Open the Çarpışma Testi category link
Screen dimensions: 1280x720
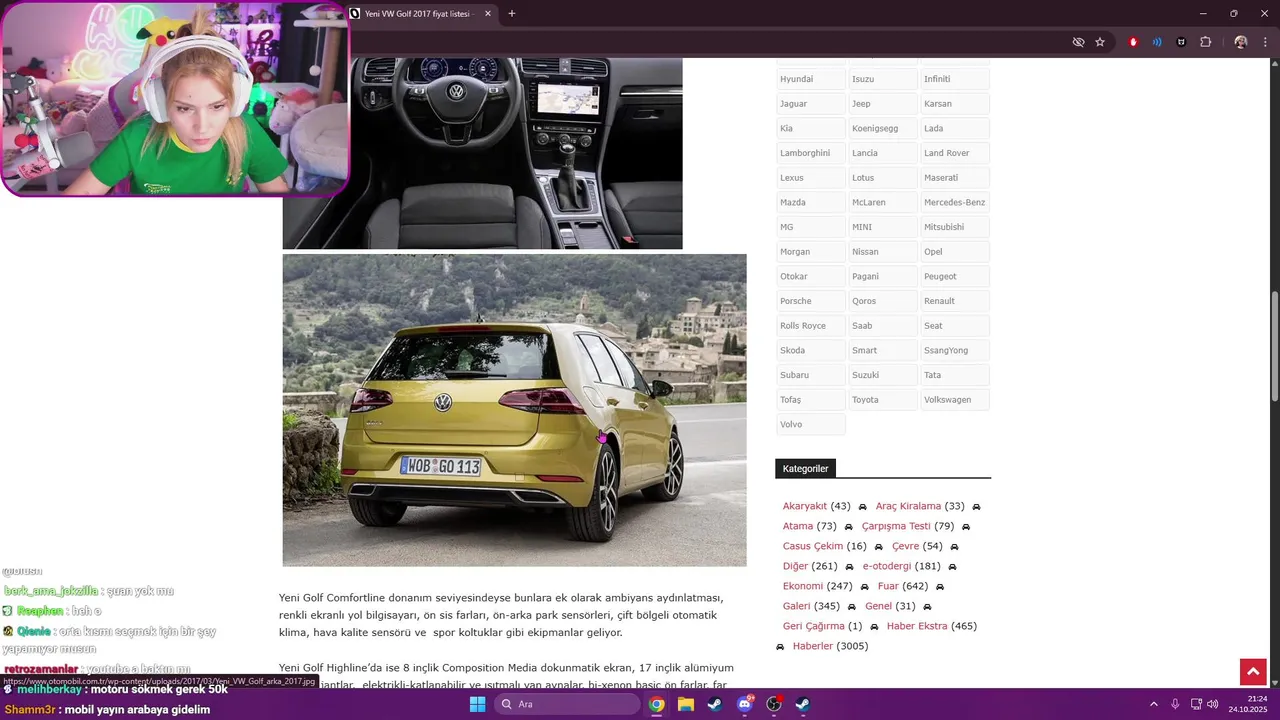point(896,526)
